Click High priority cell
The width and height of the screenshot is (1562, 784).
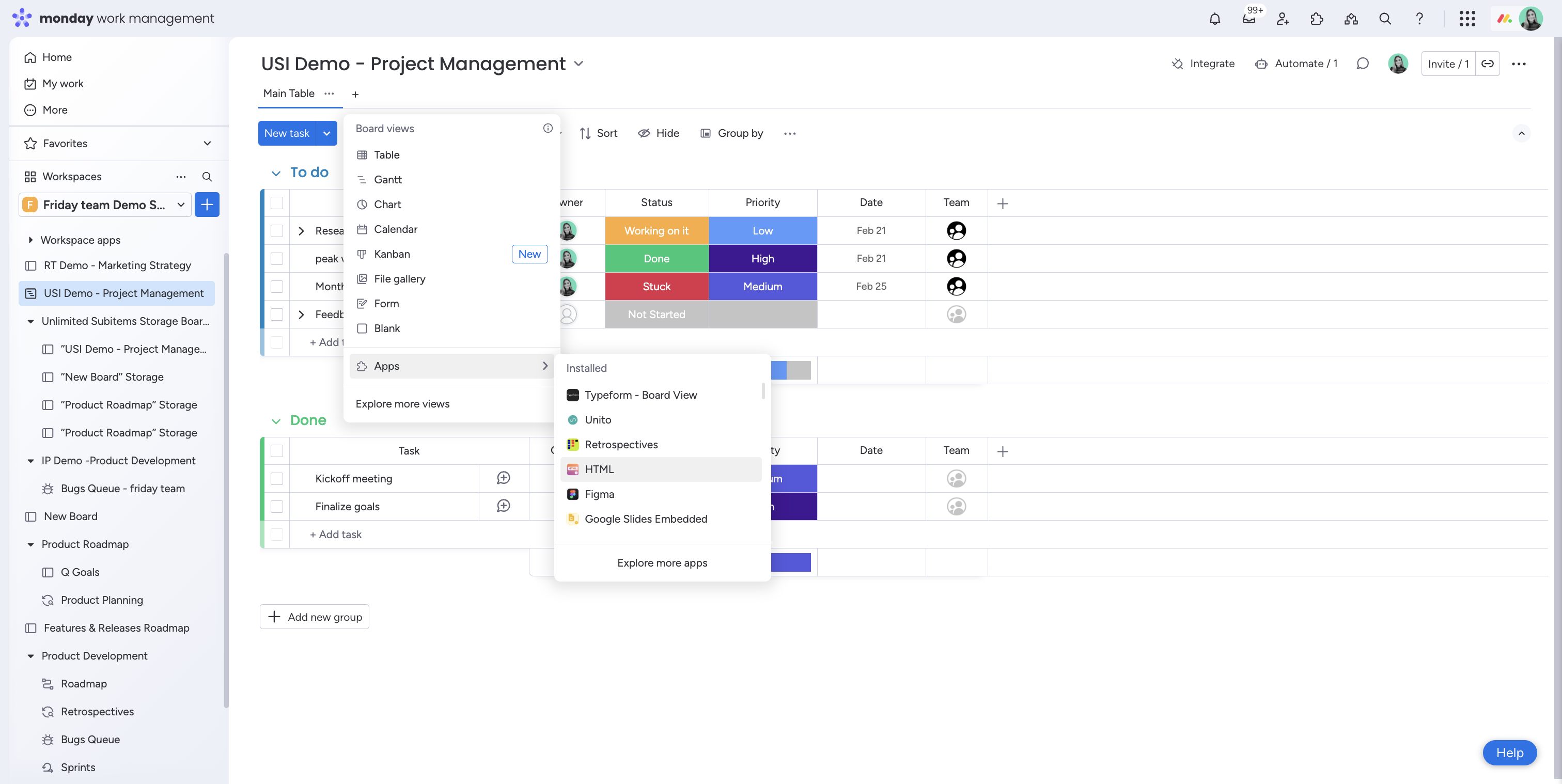pyautogui.click(x=763, y=258)
